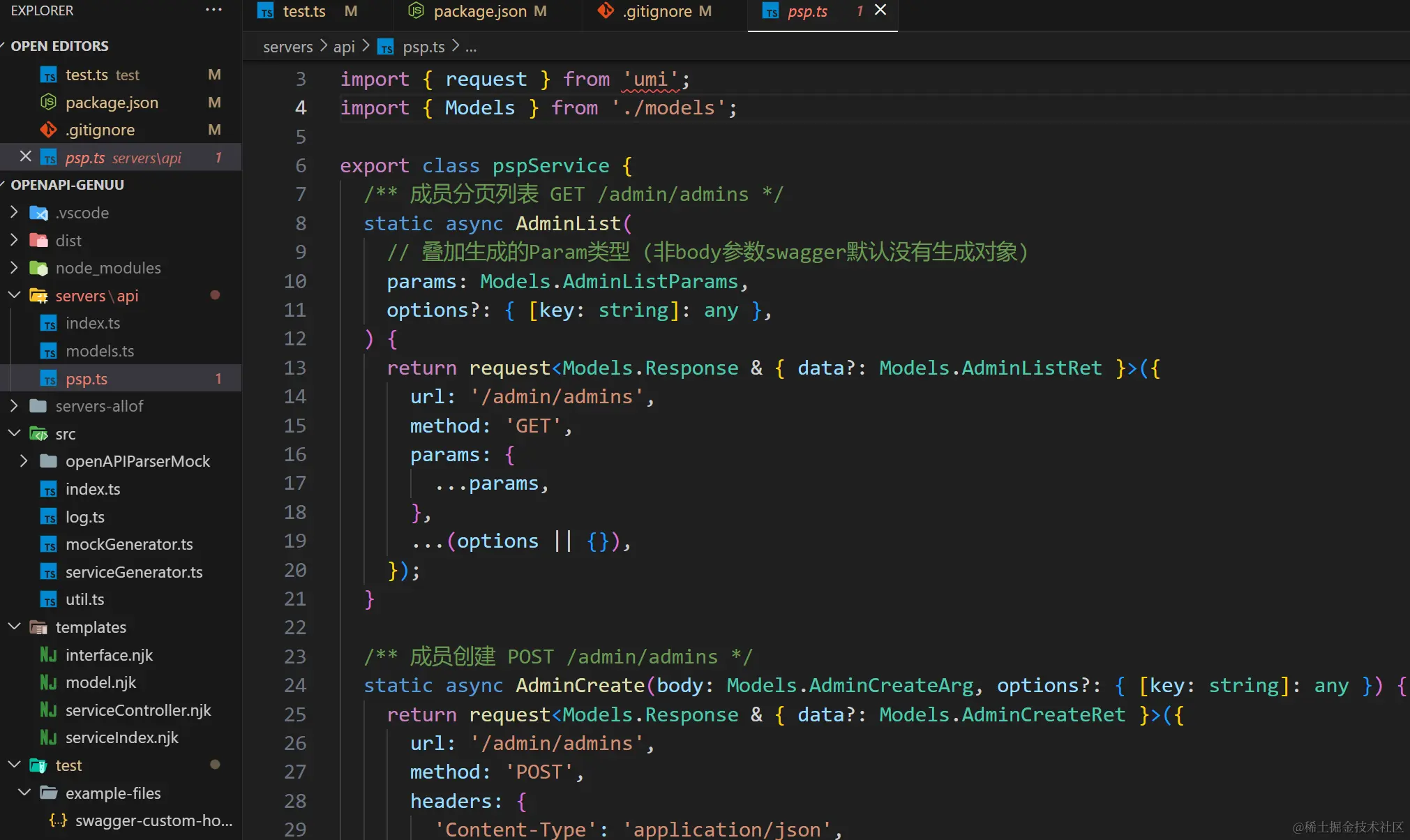Collapse the servers\api folder
Image resolution: width=1410 pixels, height=840 pixels.
[14, 295]
